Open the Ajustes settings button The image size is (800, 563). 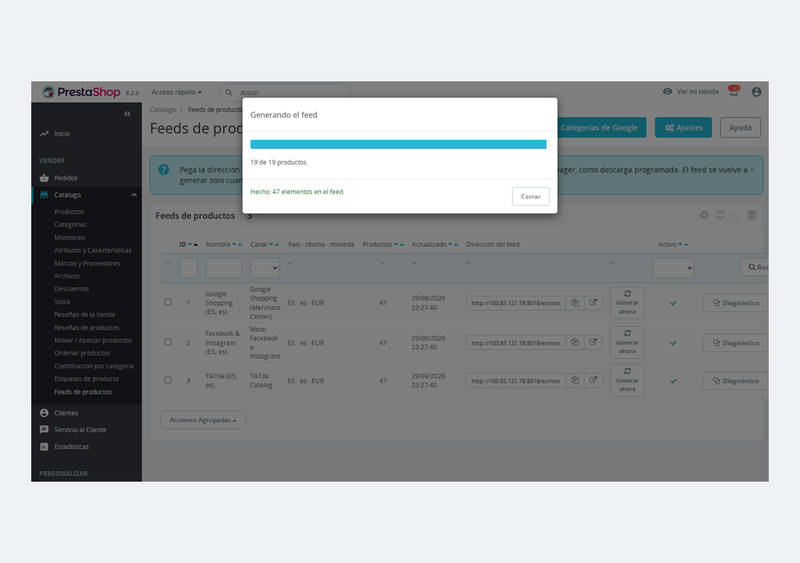pos(683,128)
